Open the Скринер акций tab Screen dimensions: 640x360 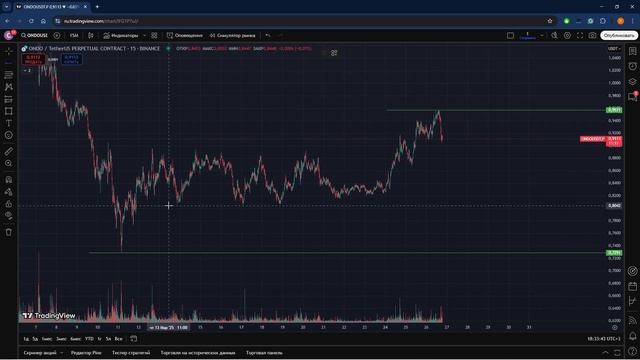40,353
